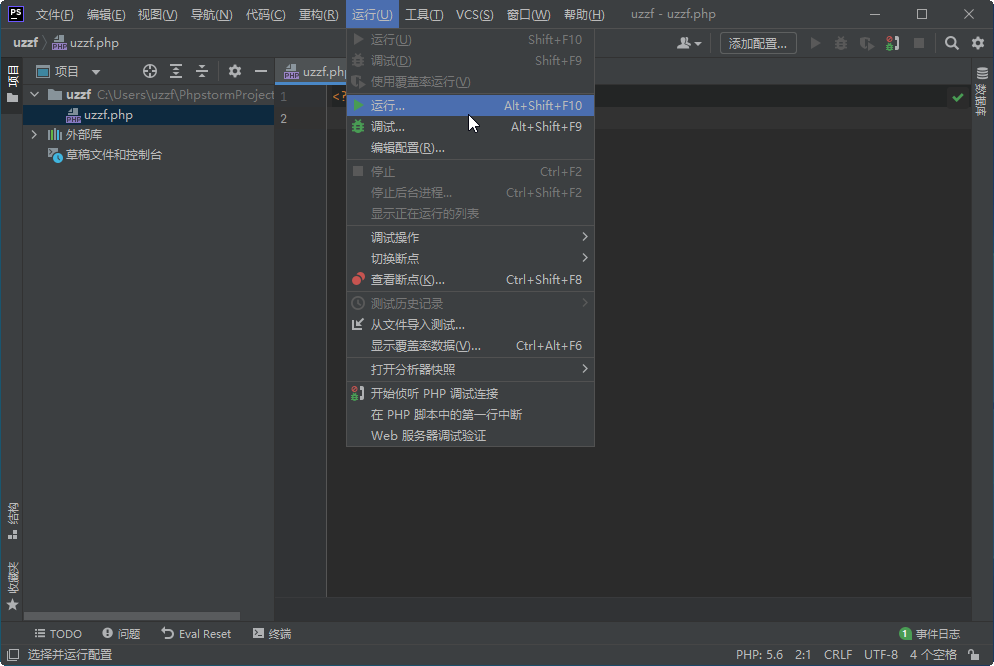Screen dimensions: 994x666
Task: Click UTF-8 encoding in status bar
Action: 881,655
